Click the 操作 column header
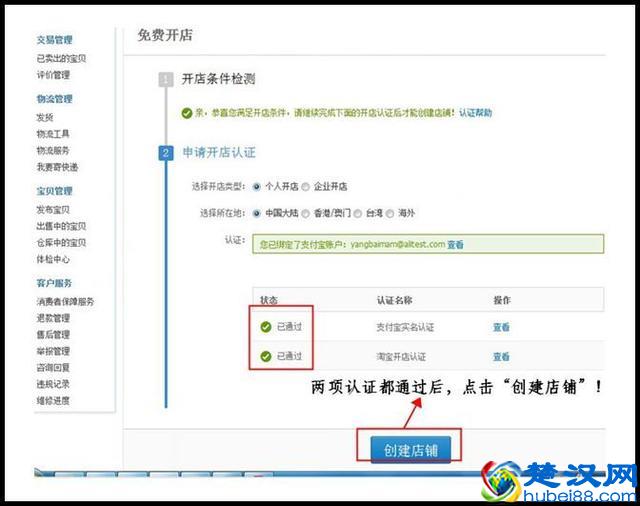This screenshot has width=640, height=506. coord(502,300)
